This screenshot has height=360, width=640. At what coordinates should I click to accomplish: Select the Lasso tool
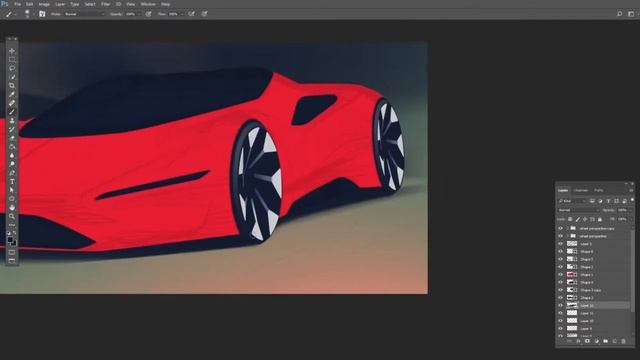pos(12,68)
